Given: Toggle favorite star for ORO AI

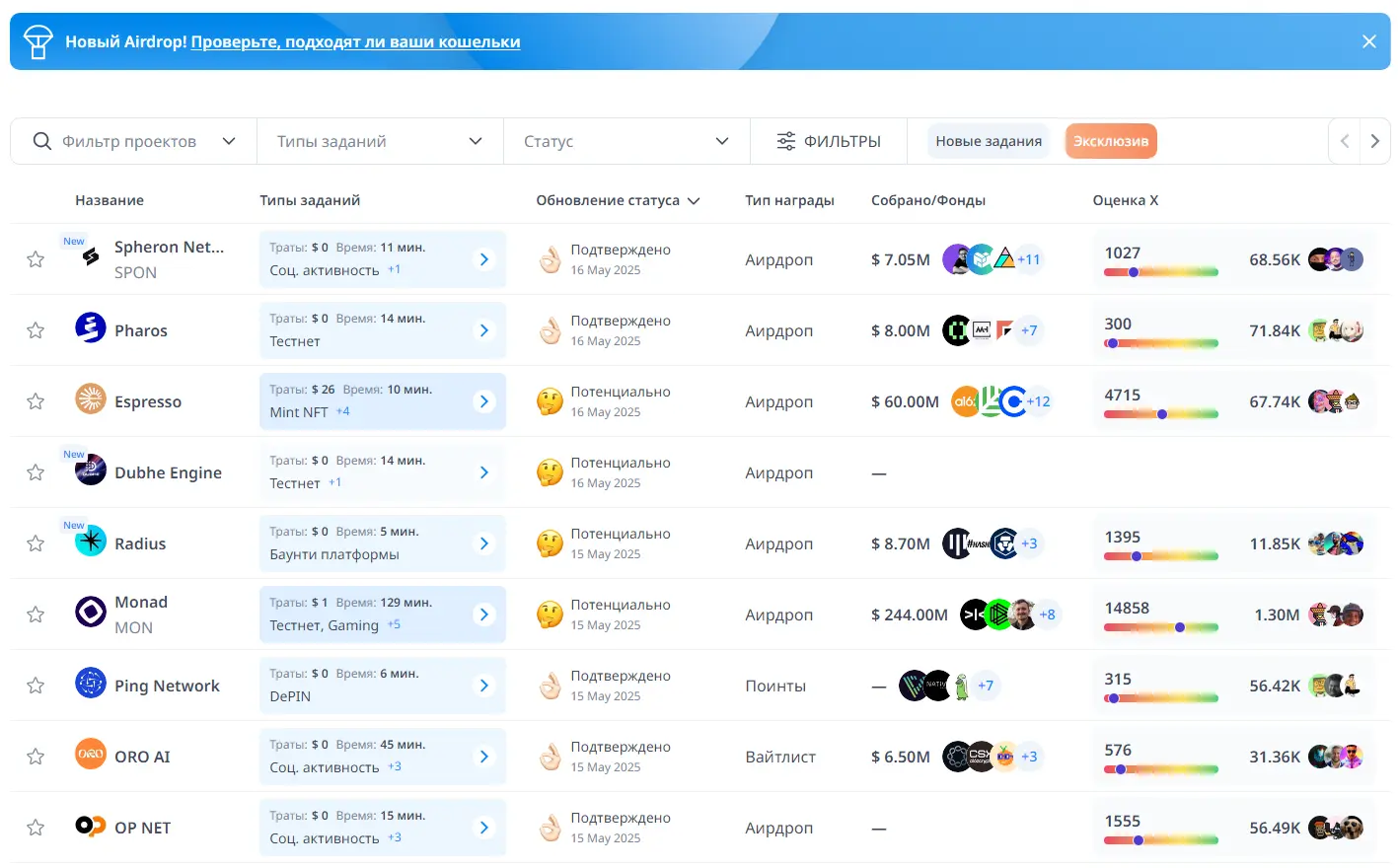Looking at the screenshot, I should (x=36, y=757).
